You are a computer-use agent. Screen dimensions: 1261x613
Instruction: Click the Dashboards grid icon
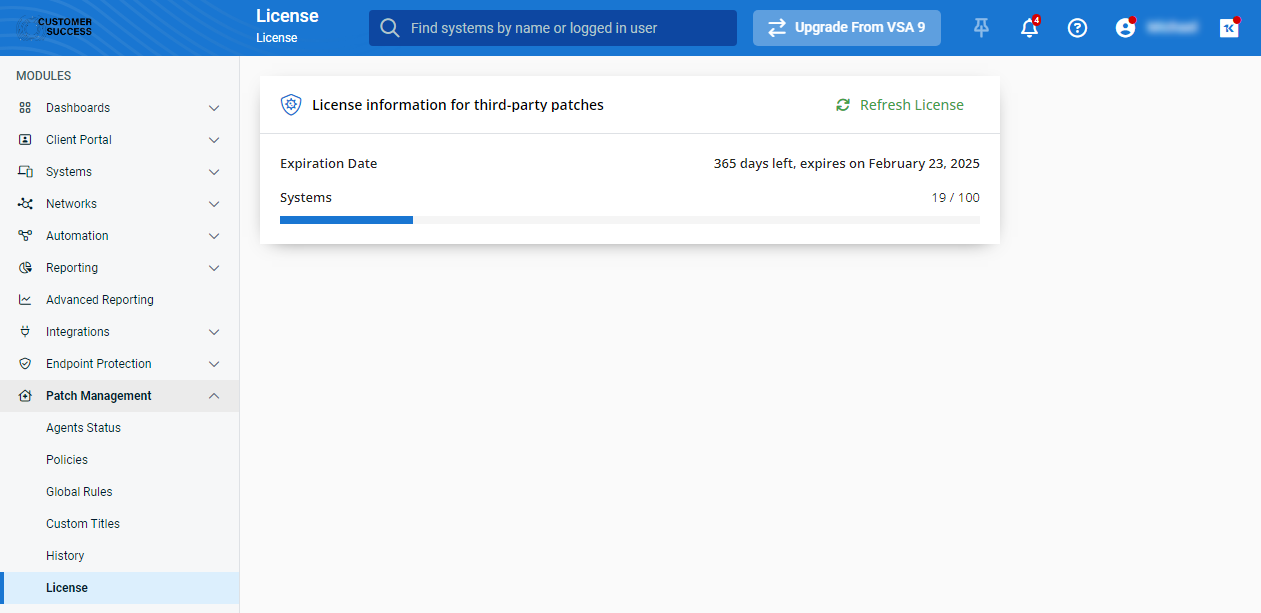click(x=24, y=107)
